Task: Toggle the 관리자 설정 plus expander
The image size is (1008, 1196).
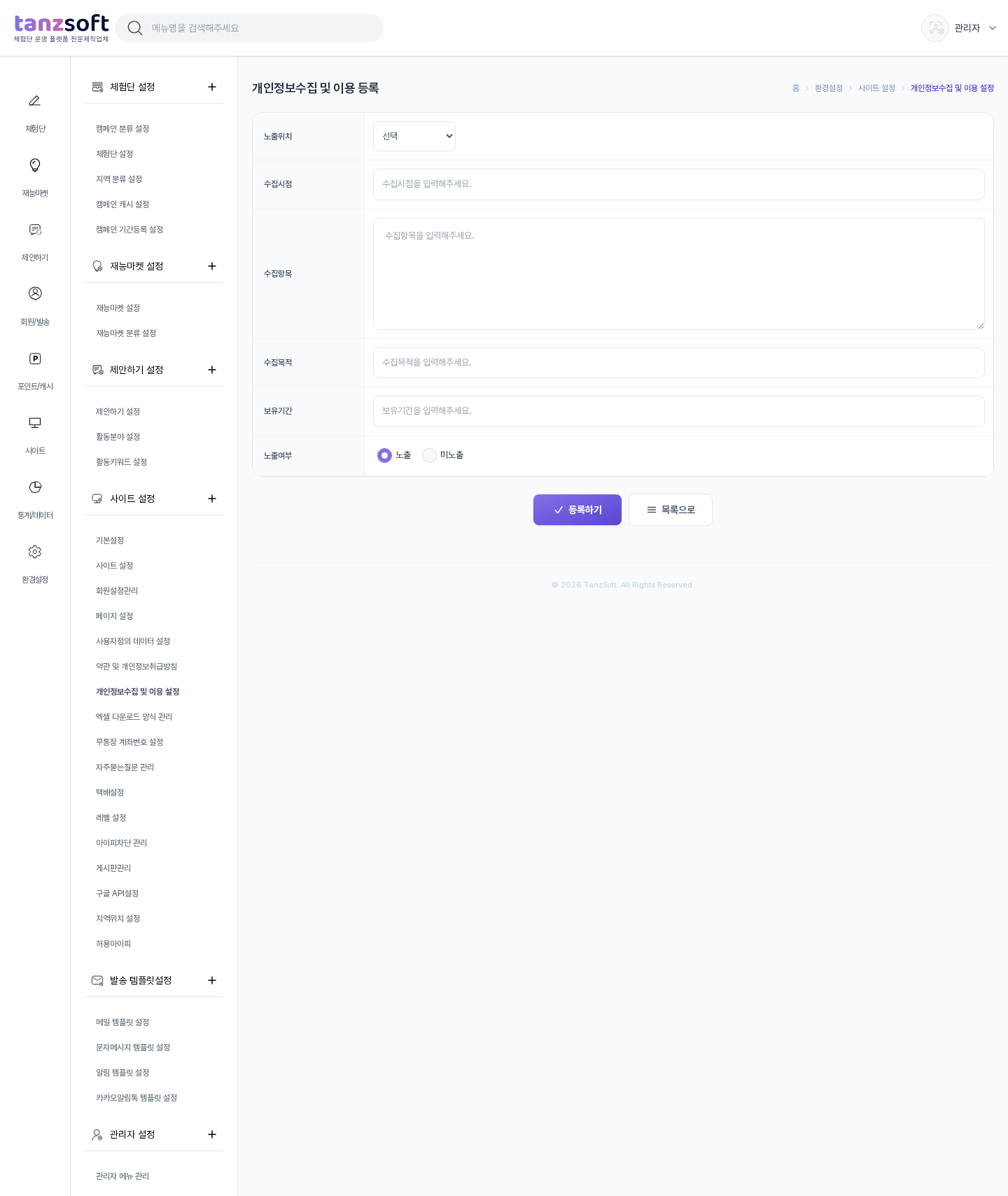Action: [212, 1134]
